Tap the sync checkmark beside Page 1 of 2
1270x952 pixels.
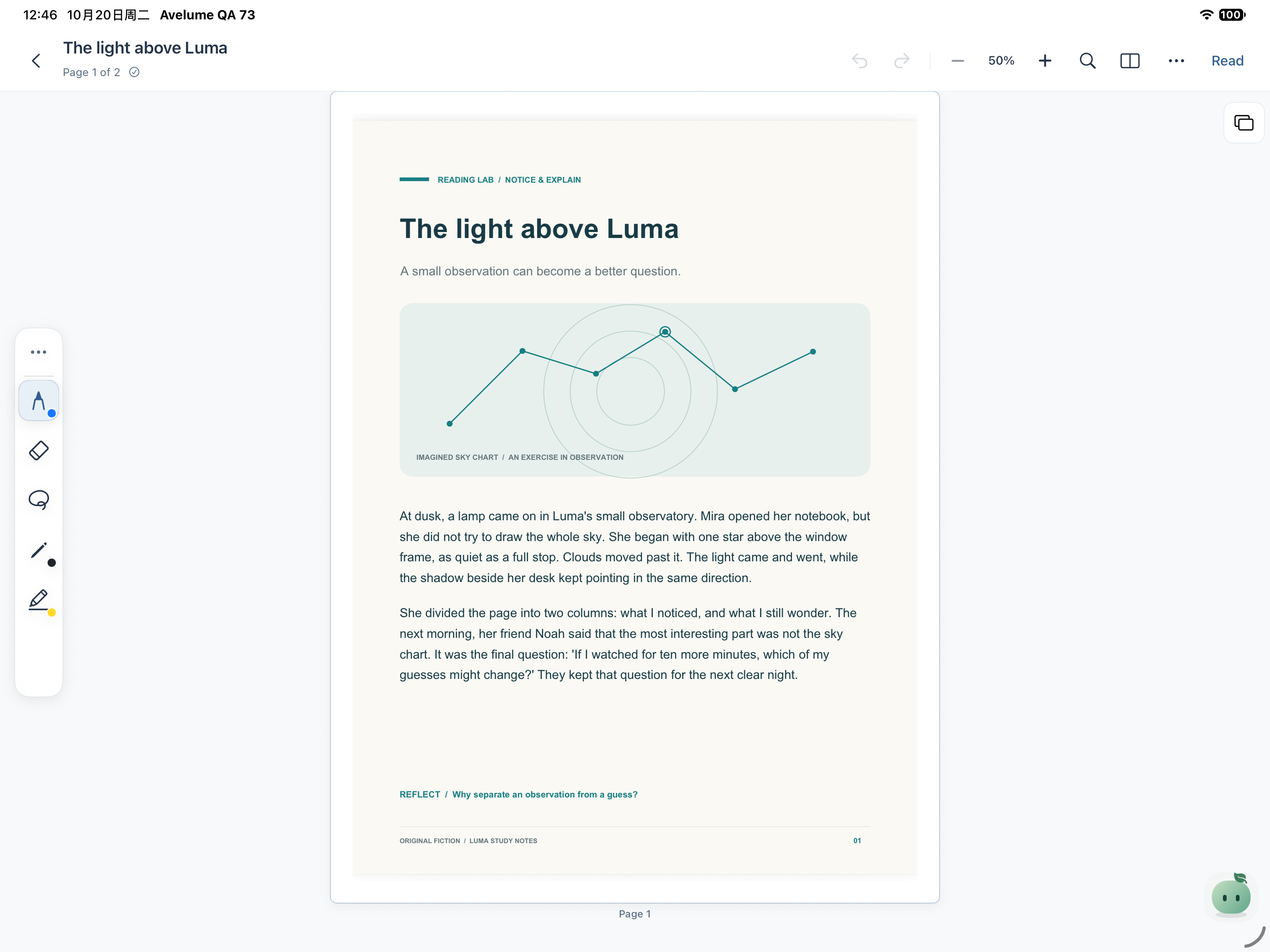coord(134,72)
